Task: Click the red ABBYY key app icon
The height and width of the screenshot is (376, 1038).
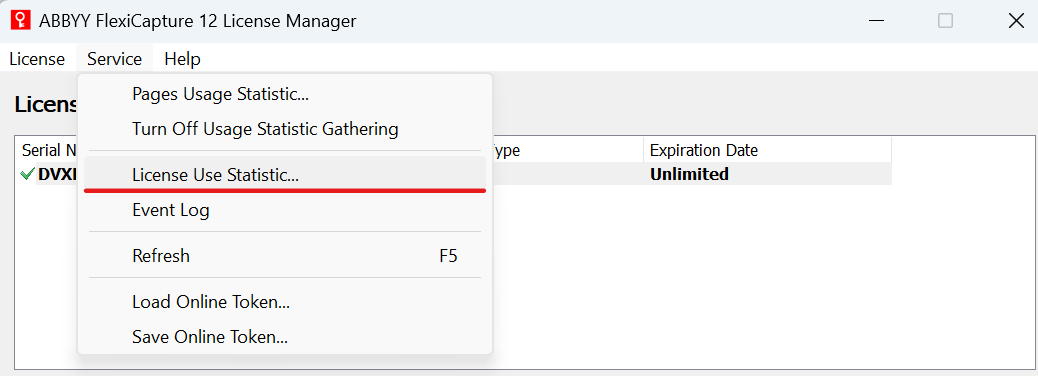Action: (x=21, y=21)
